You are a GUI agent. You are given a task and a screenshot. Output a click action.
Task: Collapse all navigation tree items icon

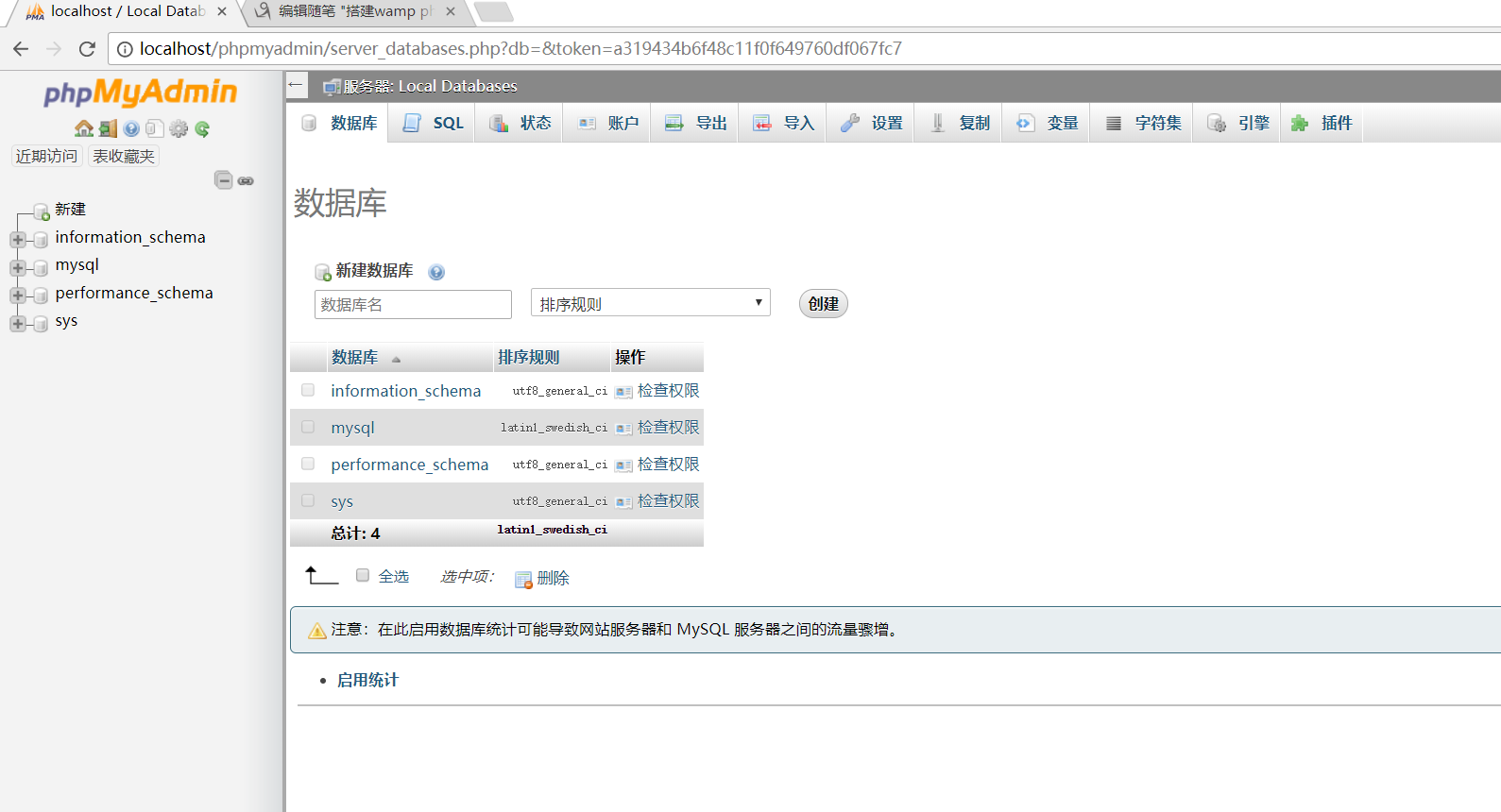coord(224,179)
